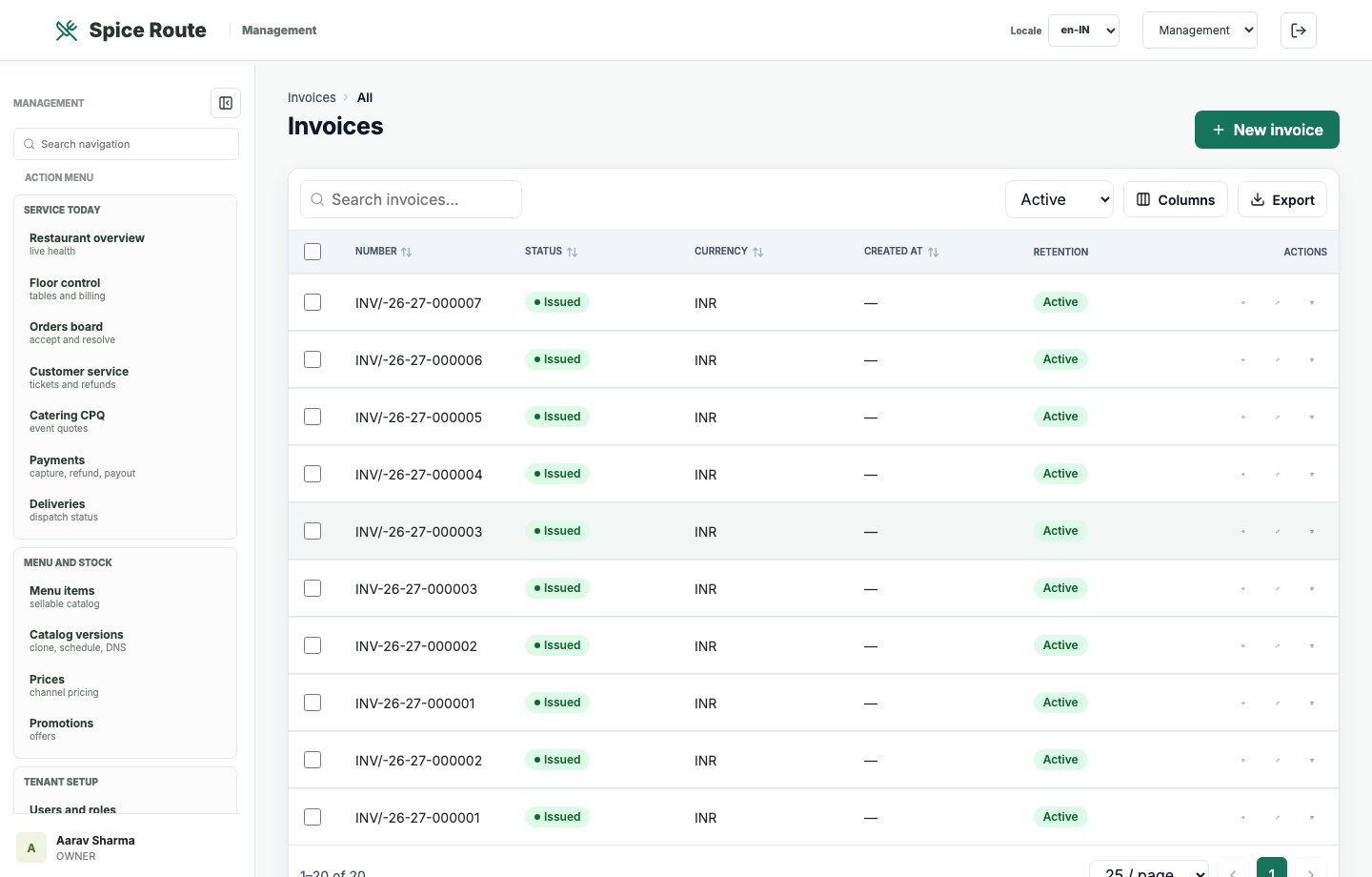Screen dimensions: 1372x877
Task: Click the Search navigation box
Action: [126, 144]
